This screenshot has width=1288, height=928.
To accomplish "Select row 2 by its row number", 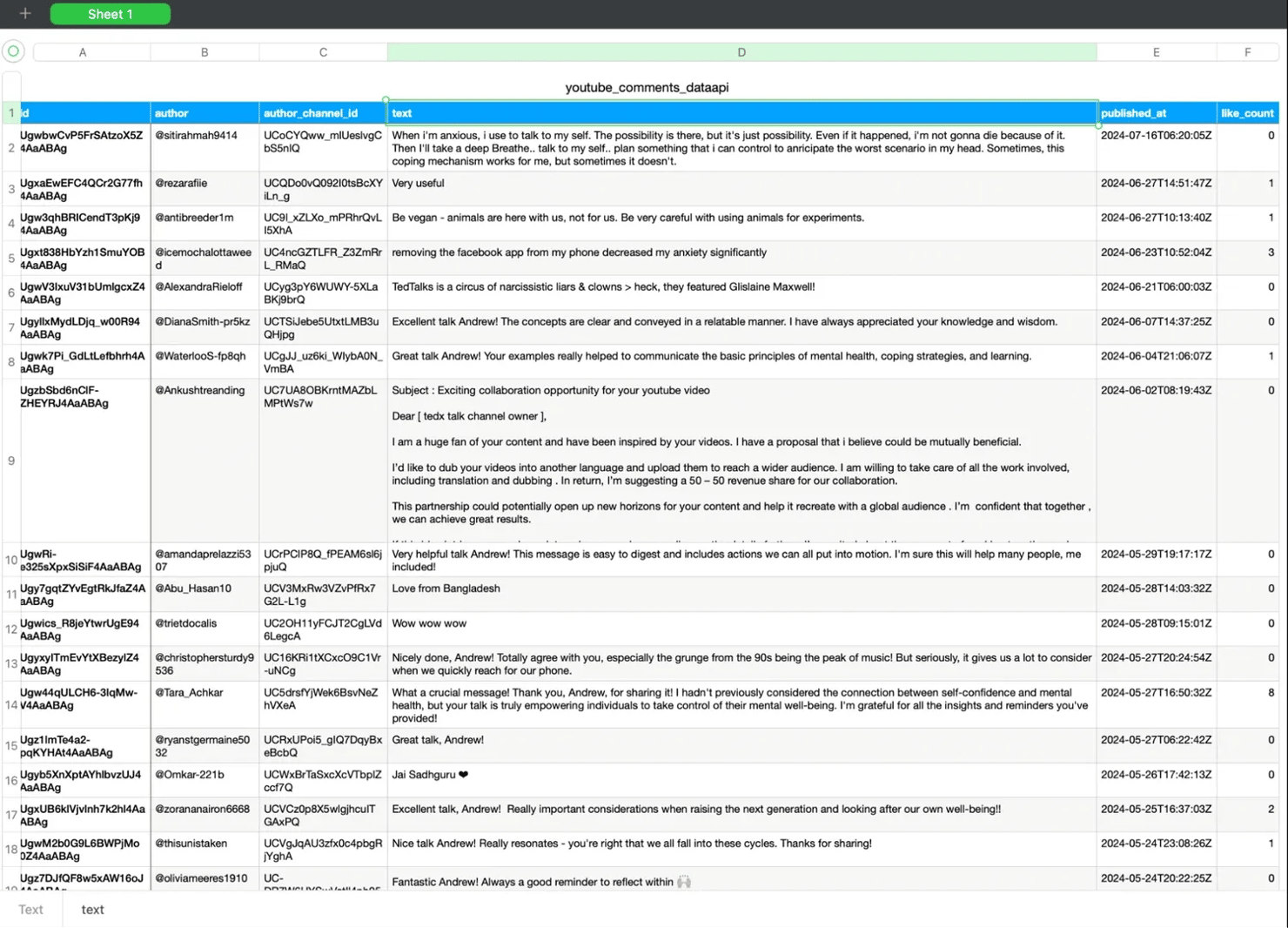I will (x=11, y=148).
